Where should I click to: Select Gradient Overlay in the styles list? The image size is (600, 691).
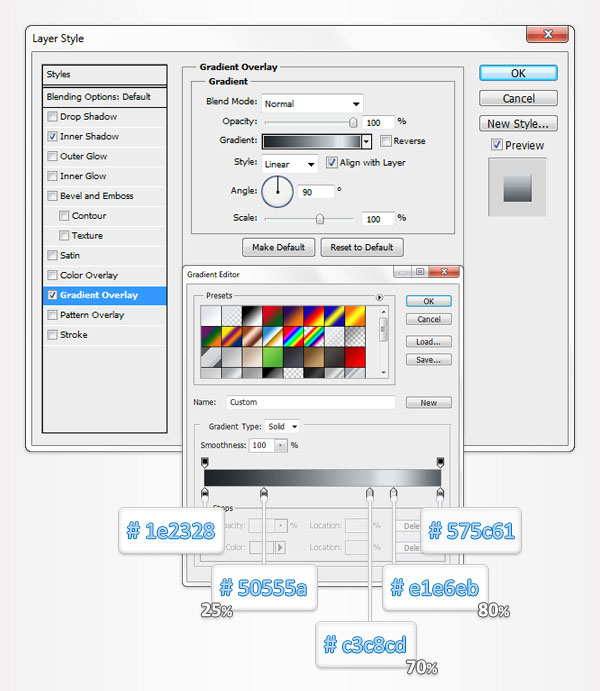point(105,295)
